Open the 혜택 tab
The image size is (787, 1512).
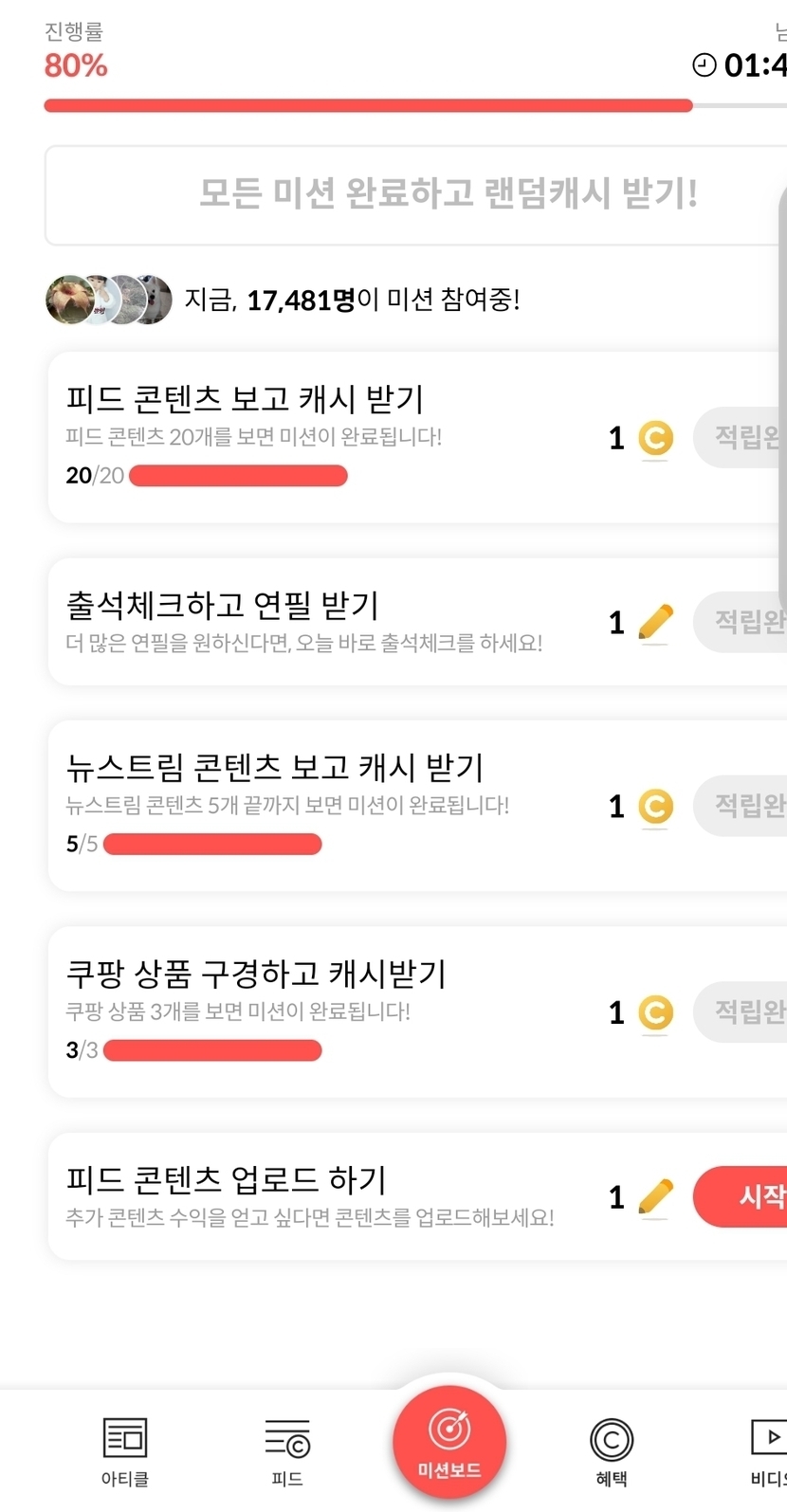612,1441
